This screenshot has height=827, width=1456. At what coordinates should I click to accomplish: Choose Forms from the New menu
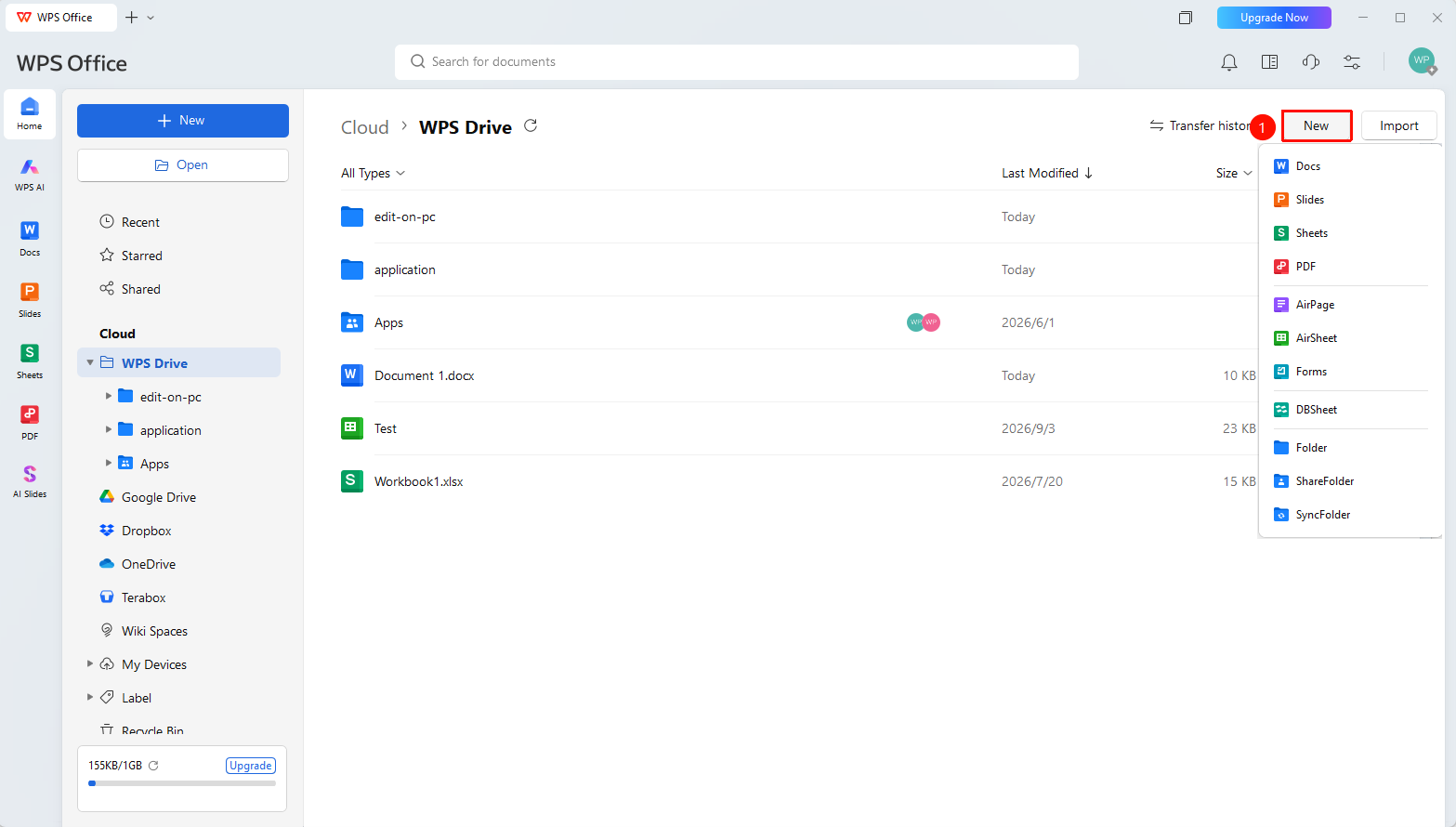pos(1350,372)
